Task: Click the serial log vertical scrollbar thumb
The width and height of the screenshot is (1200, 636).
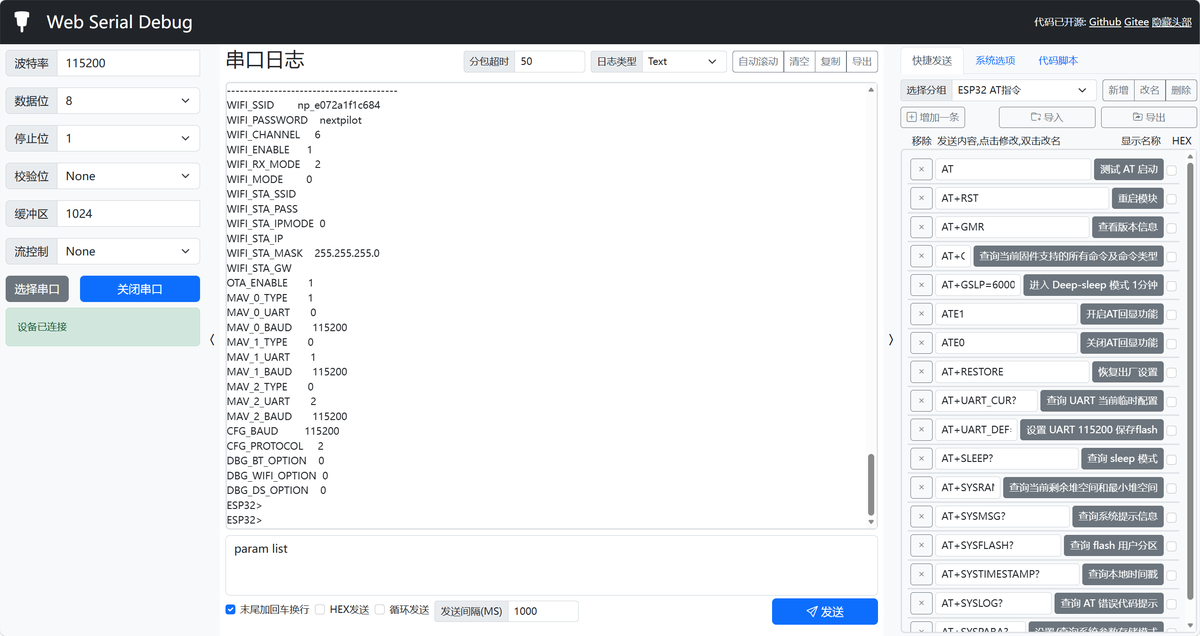Action: (871, 484)
